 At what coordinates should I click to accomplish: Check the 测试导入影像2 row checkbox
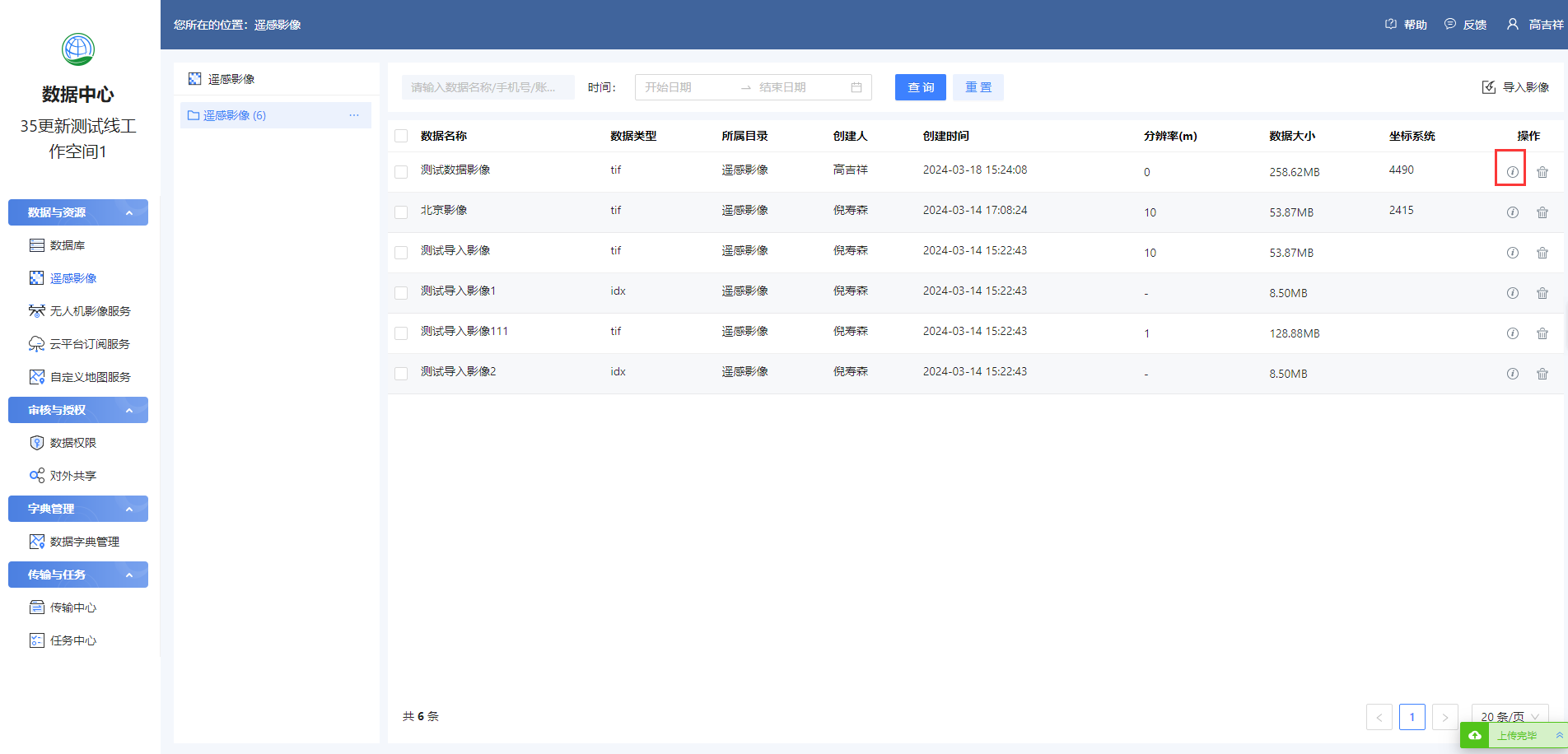[401, 374]
